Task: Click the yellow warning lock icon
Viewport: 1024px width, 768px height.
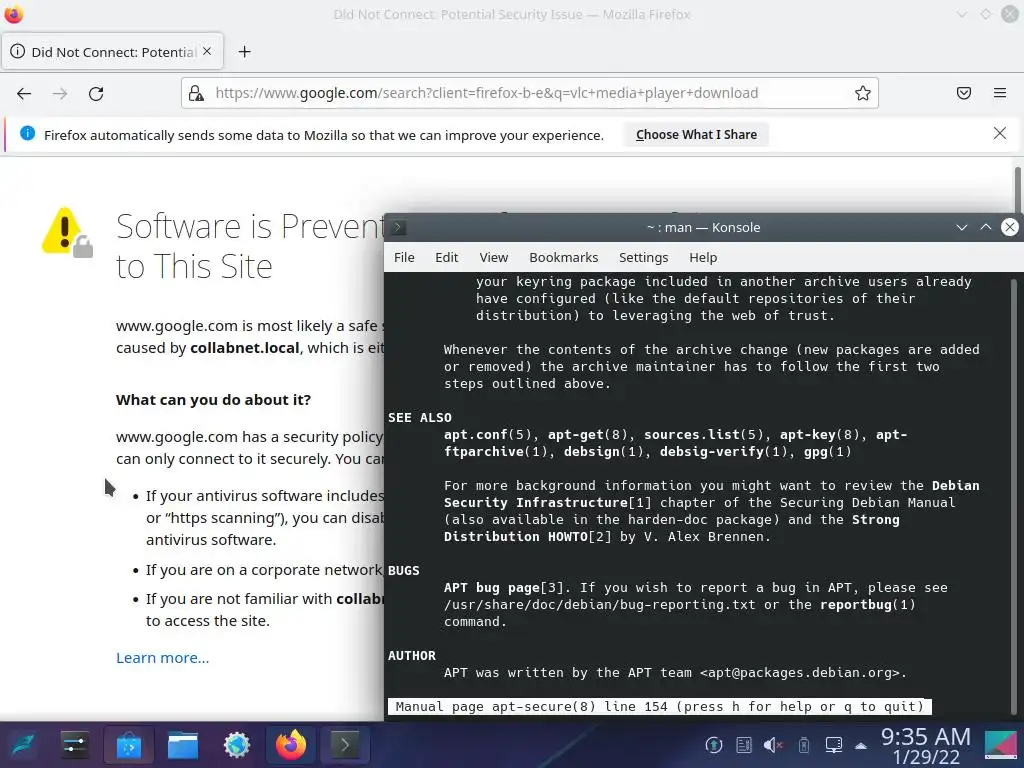Action: (x=67, y=232)
